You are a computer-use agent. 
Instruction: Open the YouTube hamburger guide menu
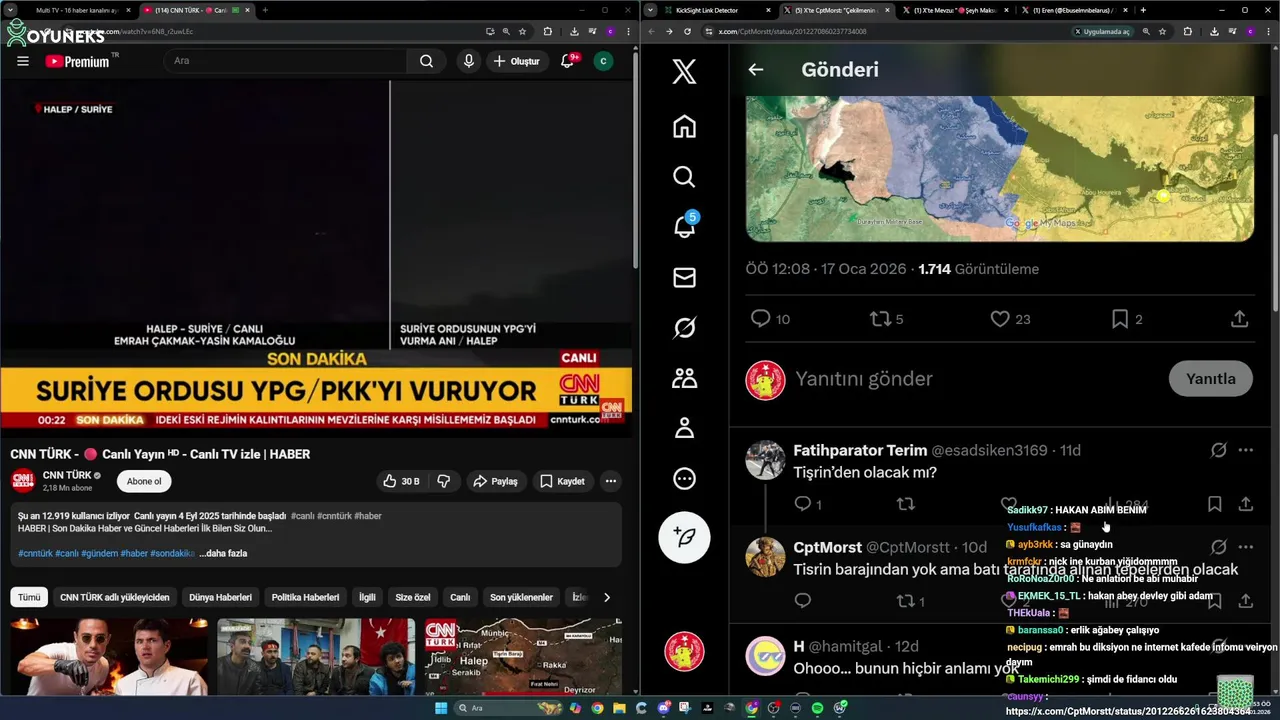point(23,61)
